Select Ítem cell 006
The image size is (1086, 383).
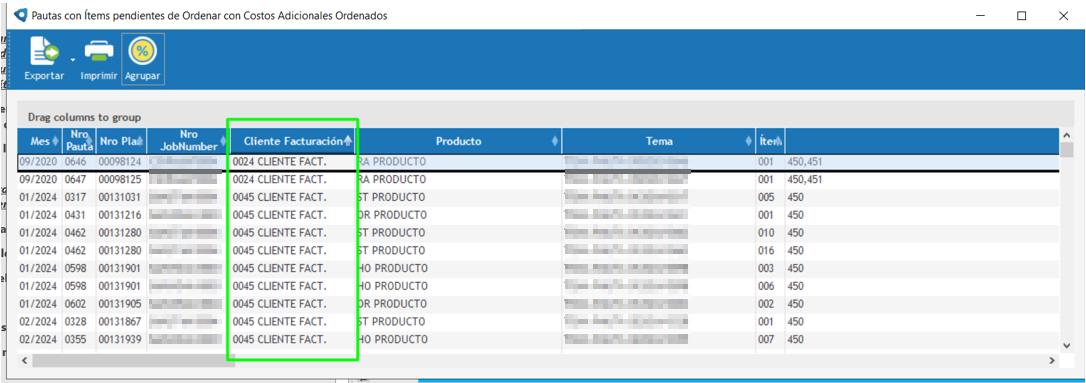pyautogui.click(x=767, y=286)
